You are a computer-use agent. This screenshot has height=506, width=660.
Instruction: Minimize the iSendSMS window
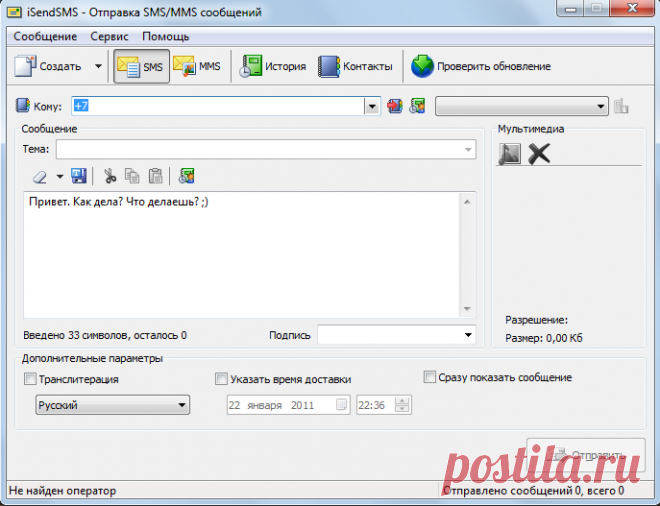pos(571,8)
